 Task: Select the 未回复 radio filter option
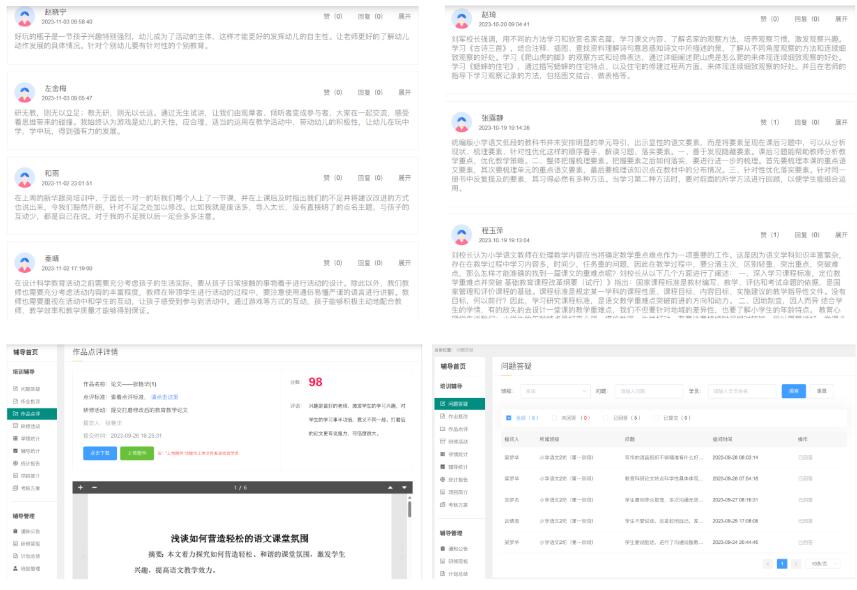tap(553, 418)
